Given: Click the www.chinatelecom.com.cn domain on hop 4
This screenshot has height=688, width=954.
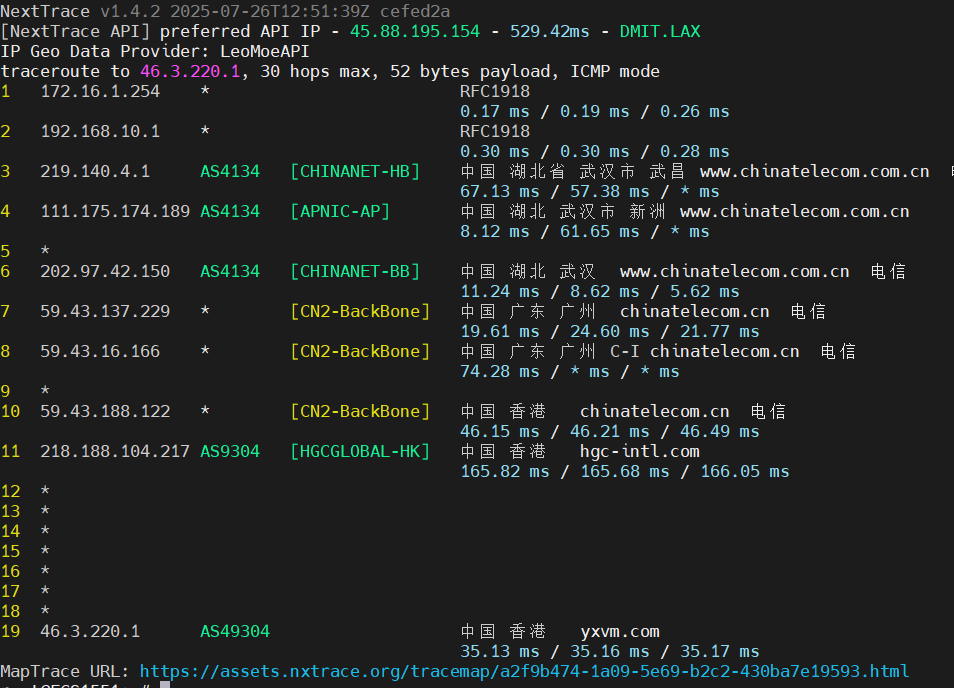Looking at the screenshot, I should point(794,211).
